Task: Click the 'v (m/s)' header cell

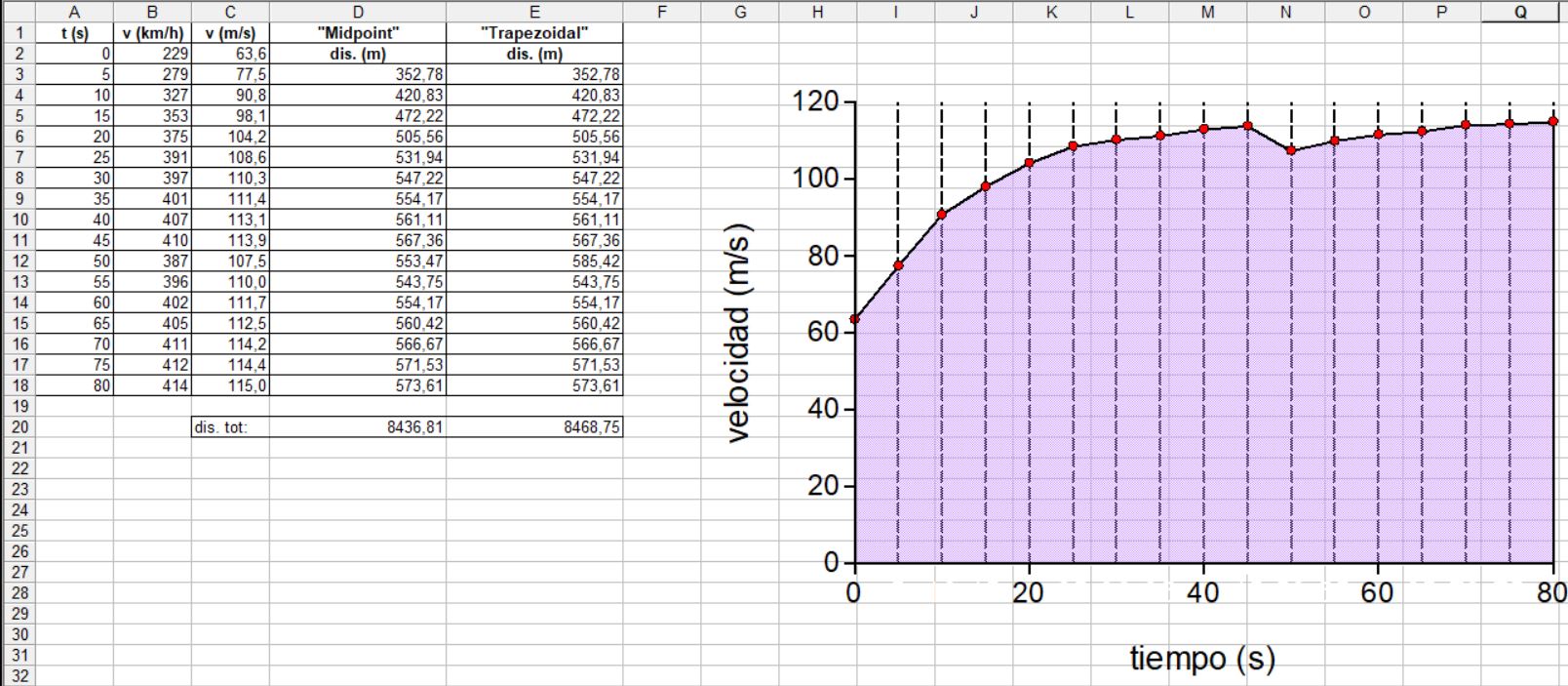Action: [230, 32]
